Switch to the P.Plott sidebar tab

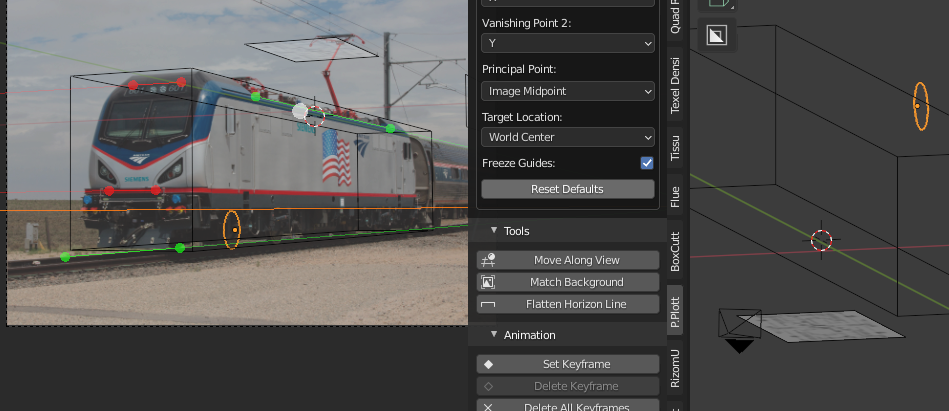pyautogui.click(x=675, y=312)
